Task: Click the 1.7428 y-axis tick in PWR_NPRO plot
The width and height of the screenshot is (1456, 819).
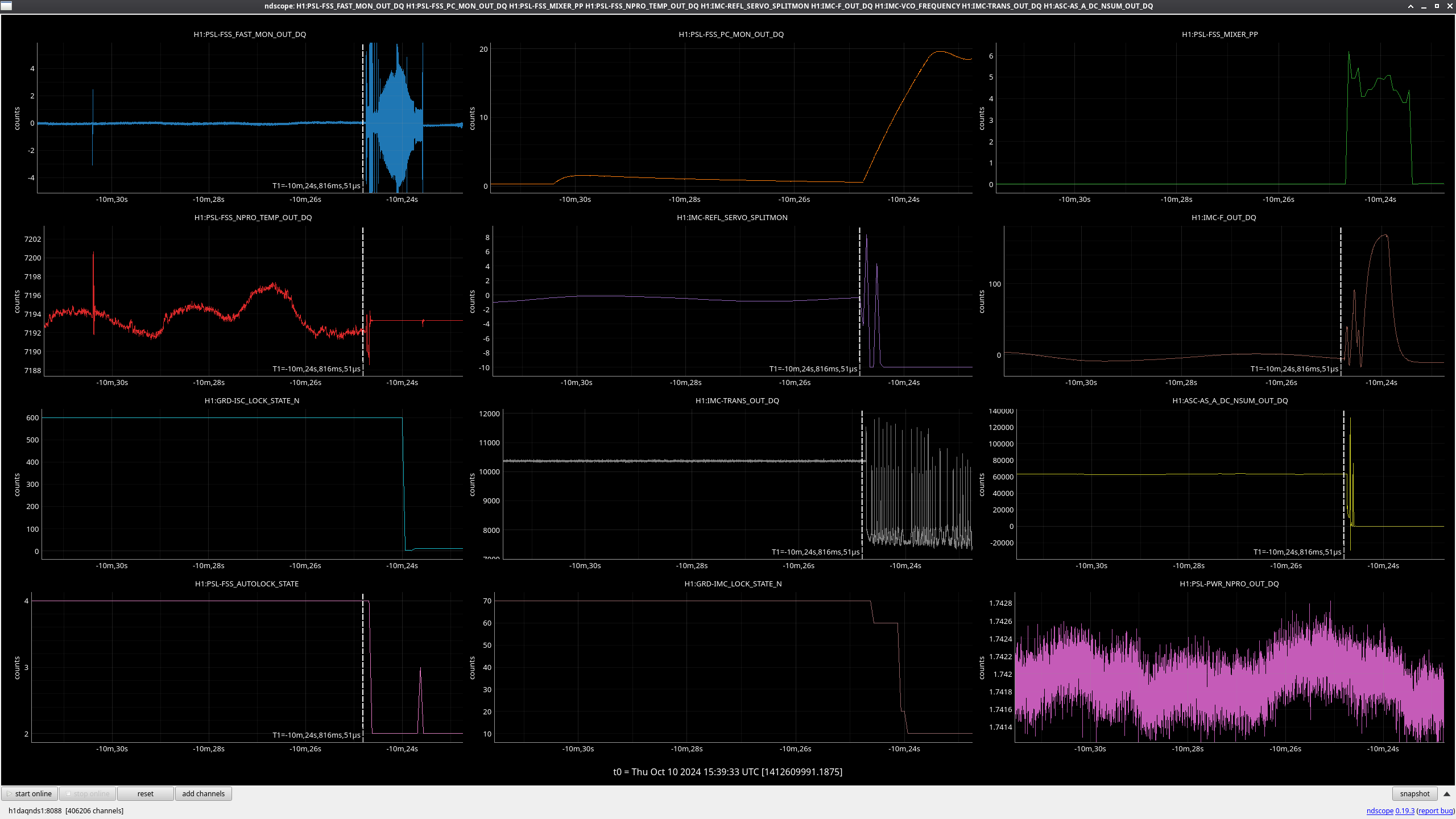Action: coord(1001,603)
